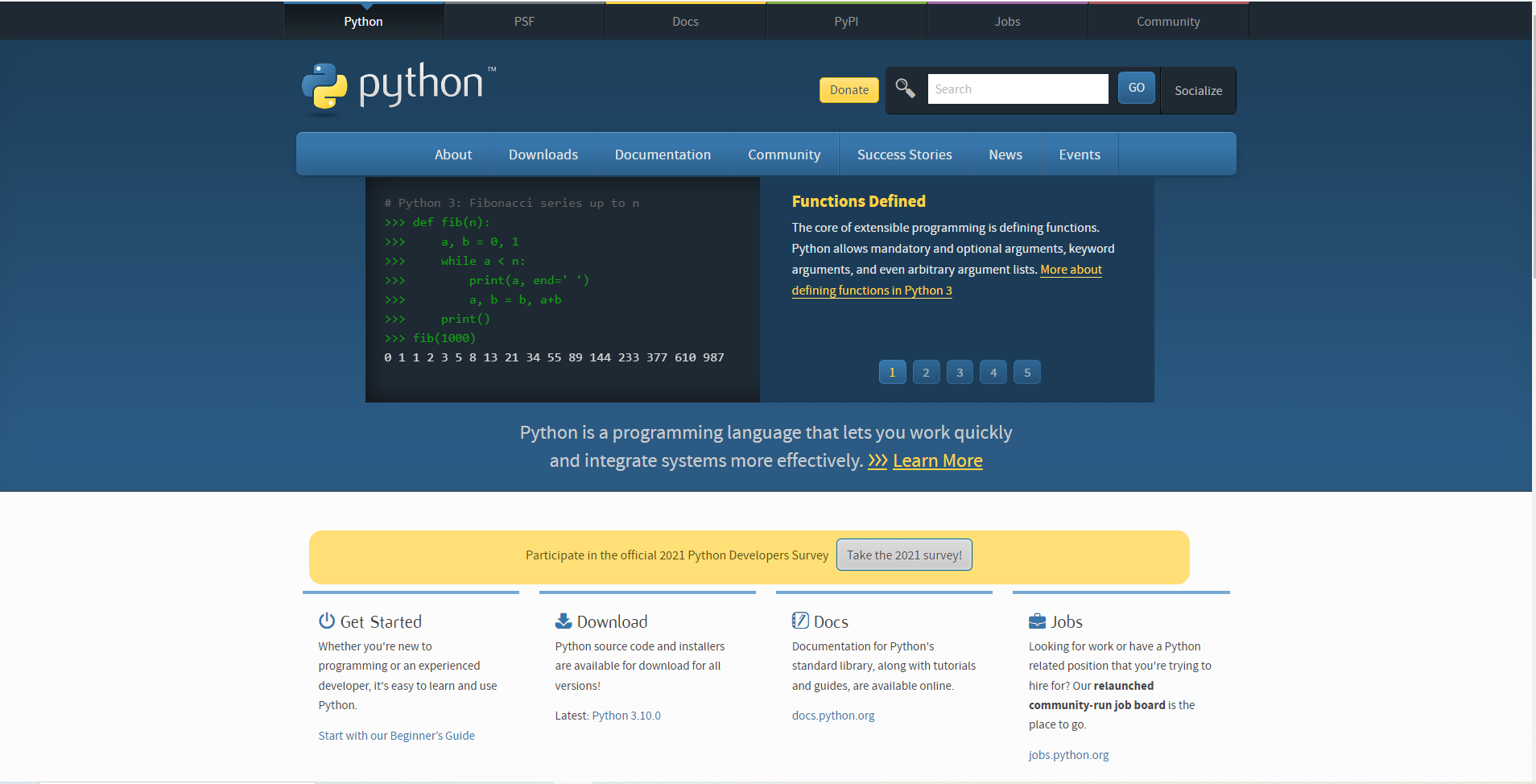1536x784 pixels.
Task: Open the jobs.python.org link
Action: tap(1069, 755)
